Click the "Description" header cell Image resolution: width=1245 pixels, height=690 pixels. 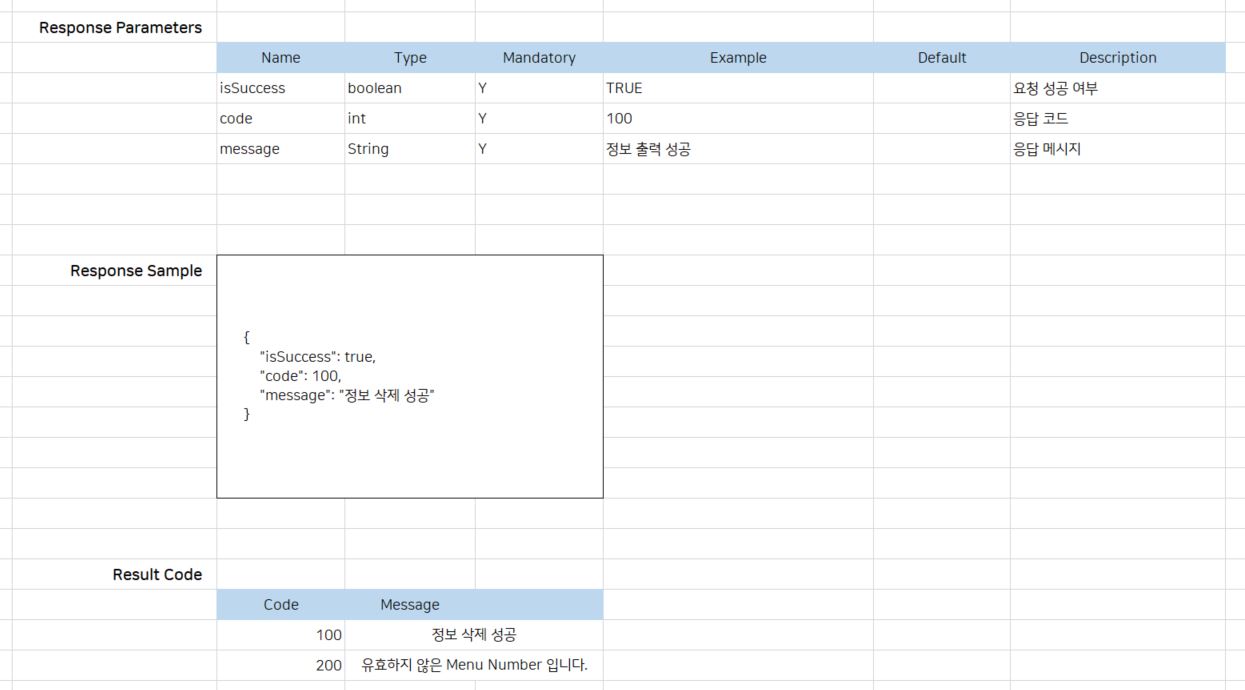pyautogui.click(x=1117, y=58)
